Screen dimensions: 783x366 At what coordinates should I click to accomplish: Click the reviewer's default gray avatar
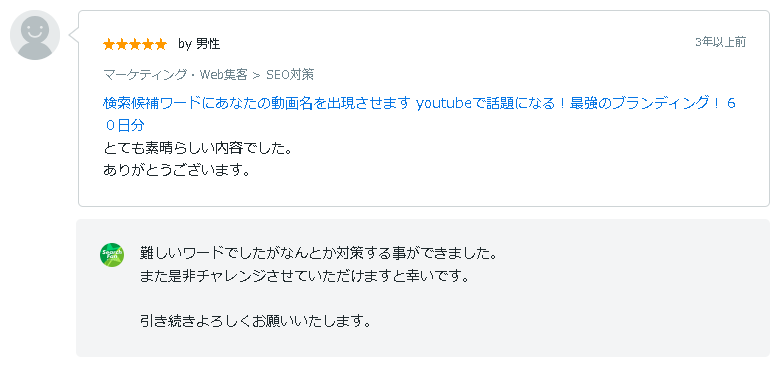35,35
